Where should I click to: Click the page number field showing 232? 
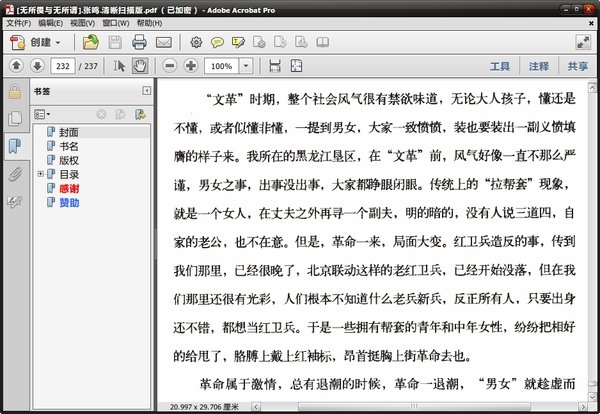[x=64, y=66]
